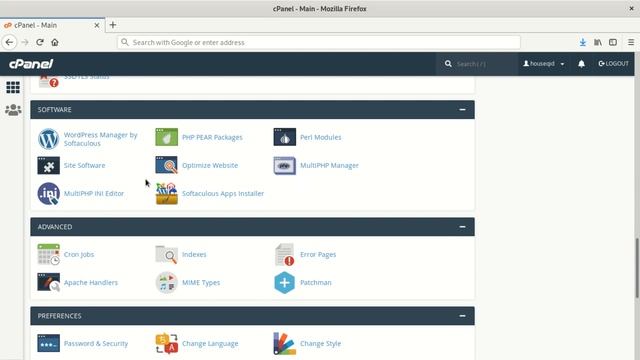Viewport: 640px width, 360px height.
Task: Open the Firefox hamburger menu
Action: pyautogui.click(x=631, y=42)
